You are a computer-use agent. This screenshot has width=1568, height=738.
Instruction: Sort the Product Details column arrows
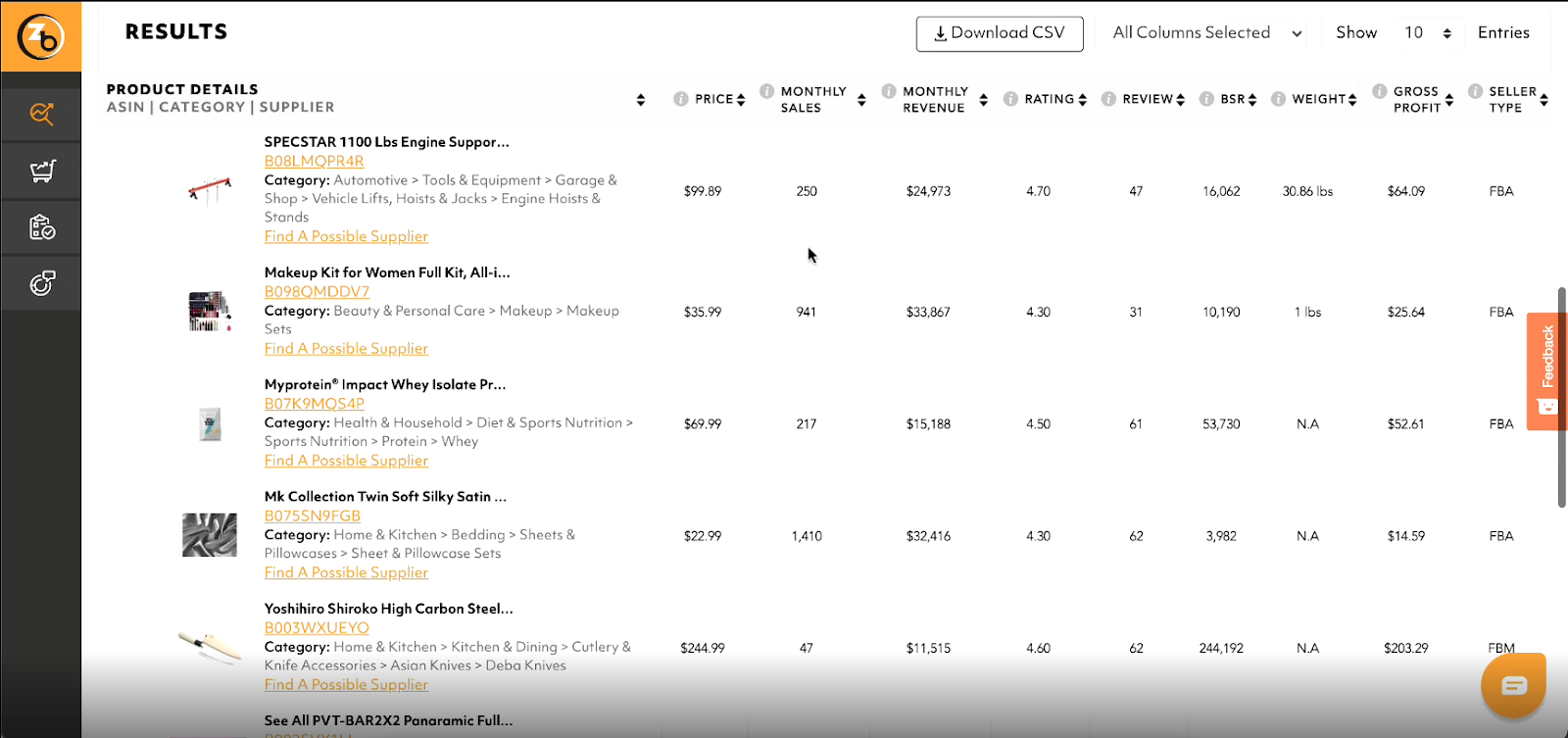click(641, 100)
